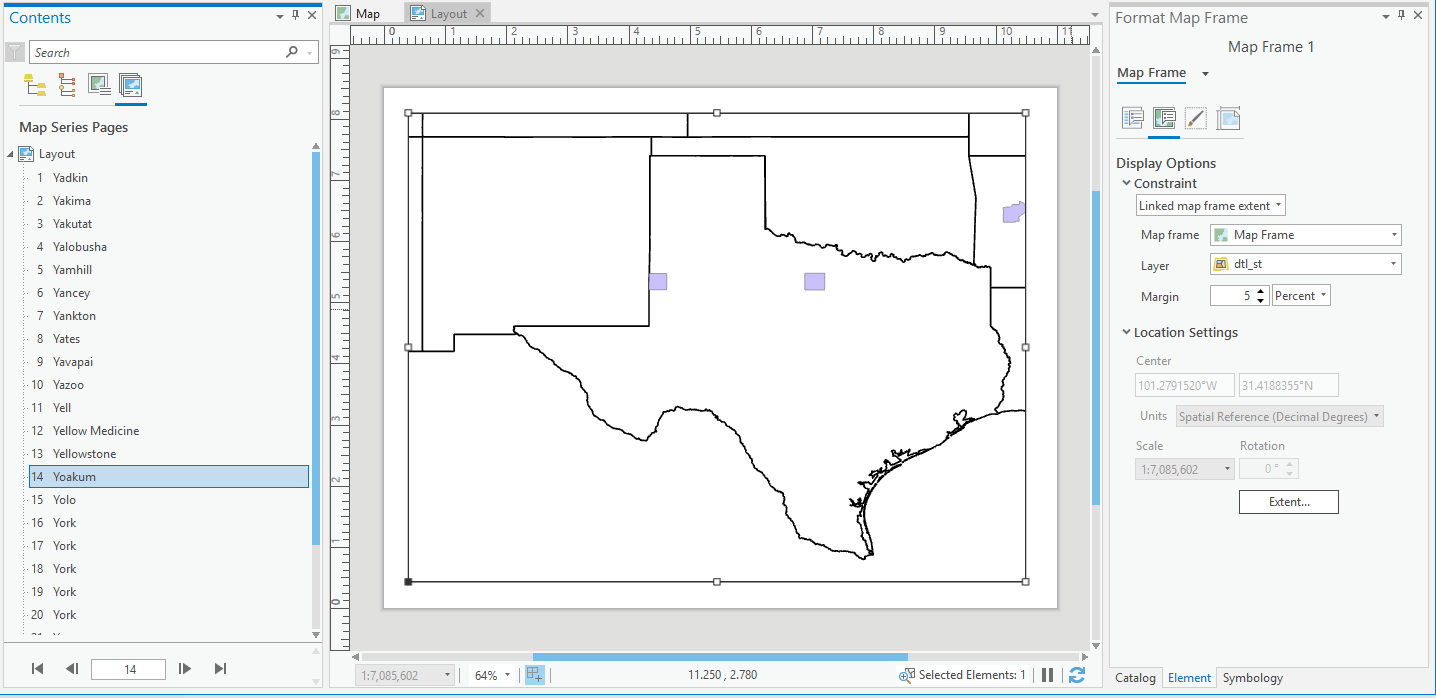Advance to the next map series page
1436x698 pixels.
point(185,669)
